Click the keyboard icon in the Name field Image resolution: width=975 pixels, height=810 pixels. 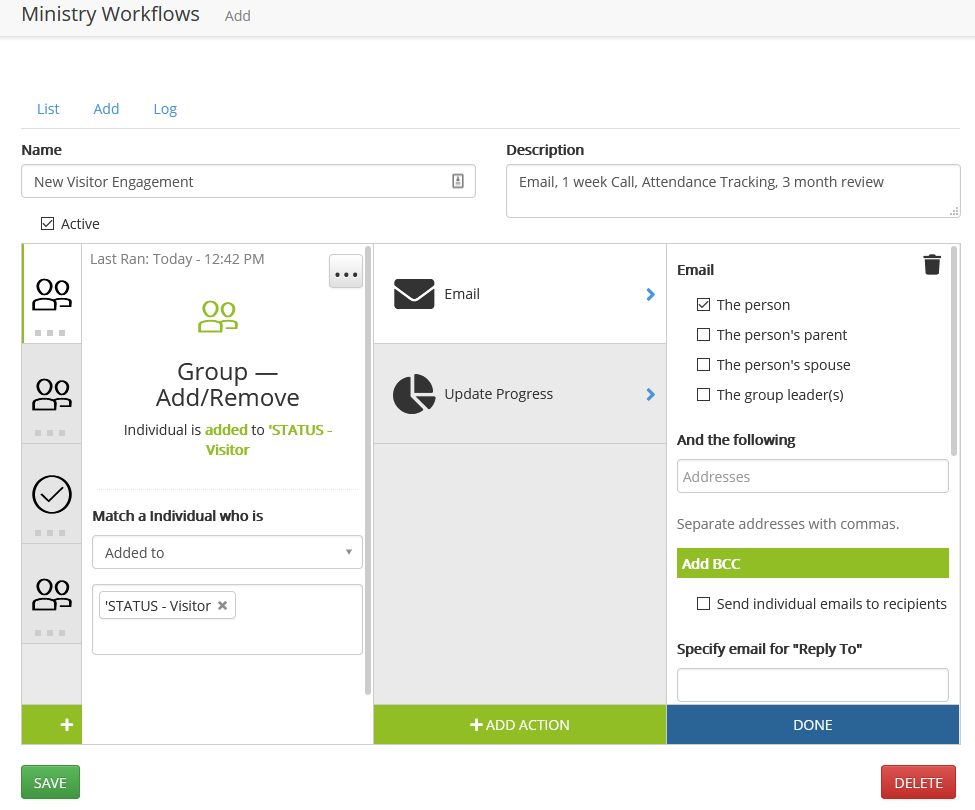458,181
